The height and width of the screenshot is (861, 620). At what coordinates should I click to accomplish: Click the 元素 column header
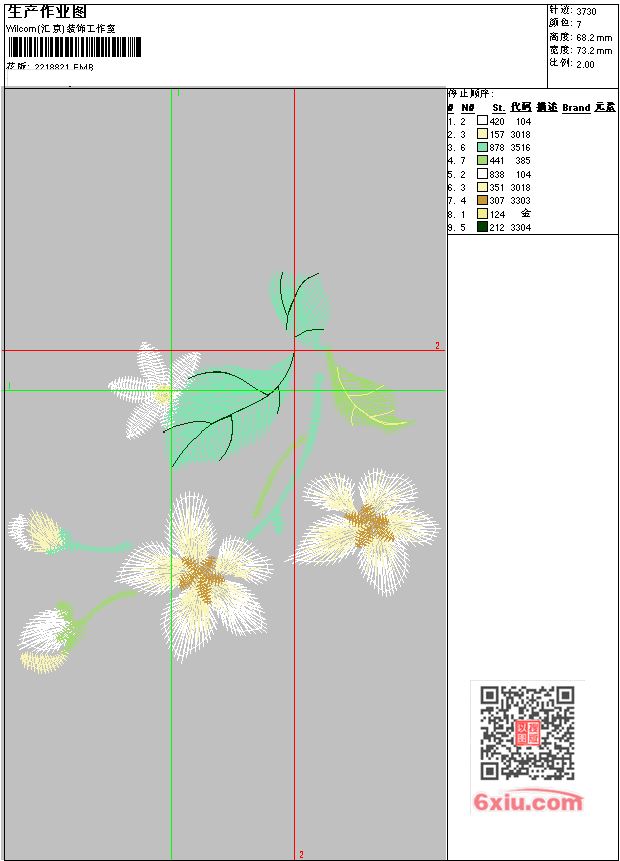604,107
